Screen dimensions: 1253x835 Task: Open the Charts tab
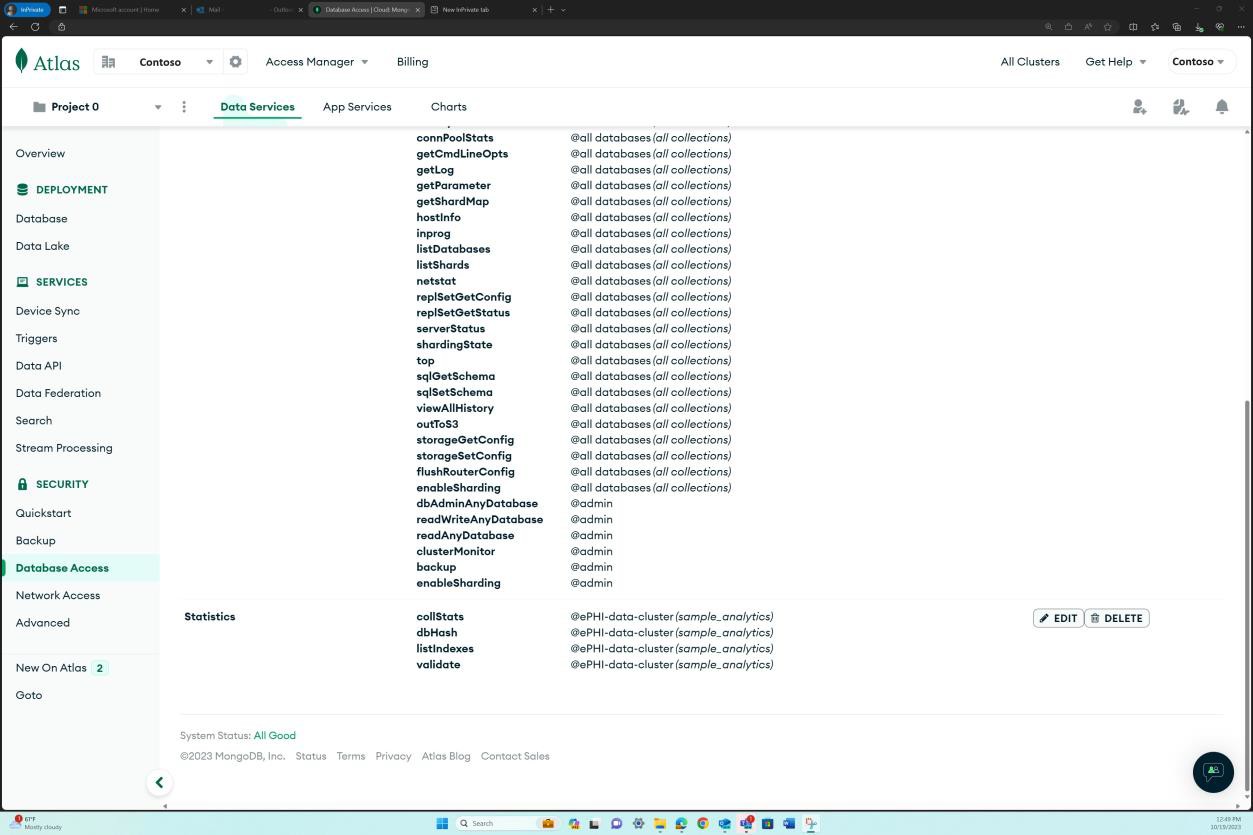(x=448, y=106)
